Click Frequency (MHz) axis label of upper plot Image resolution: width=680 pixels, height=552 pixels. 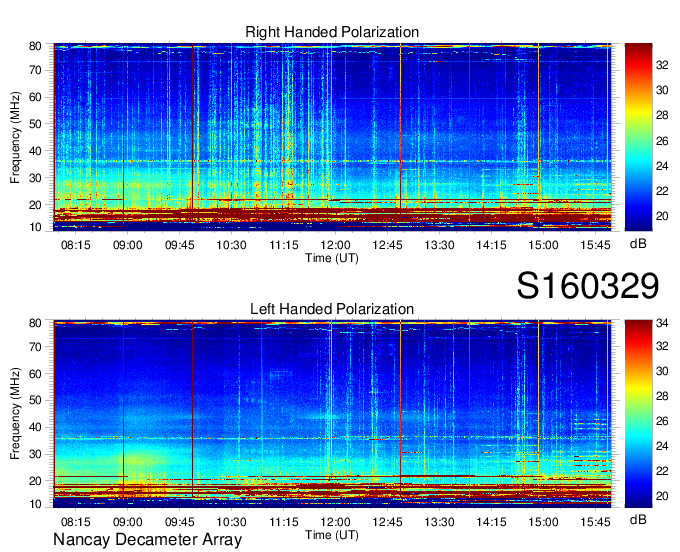15,137
